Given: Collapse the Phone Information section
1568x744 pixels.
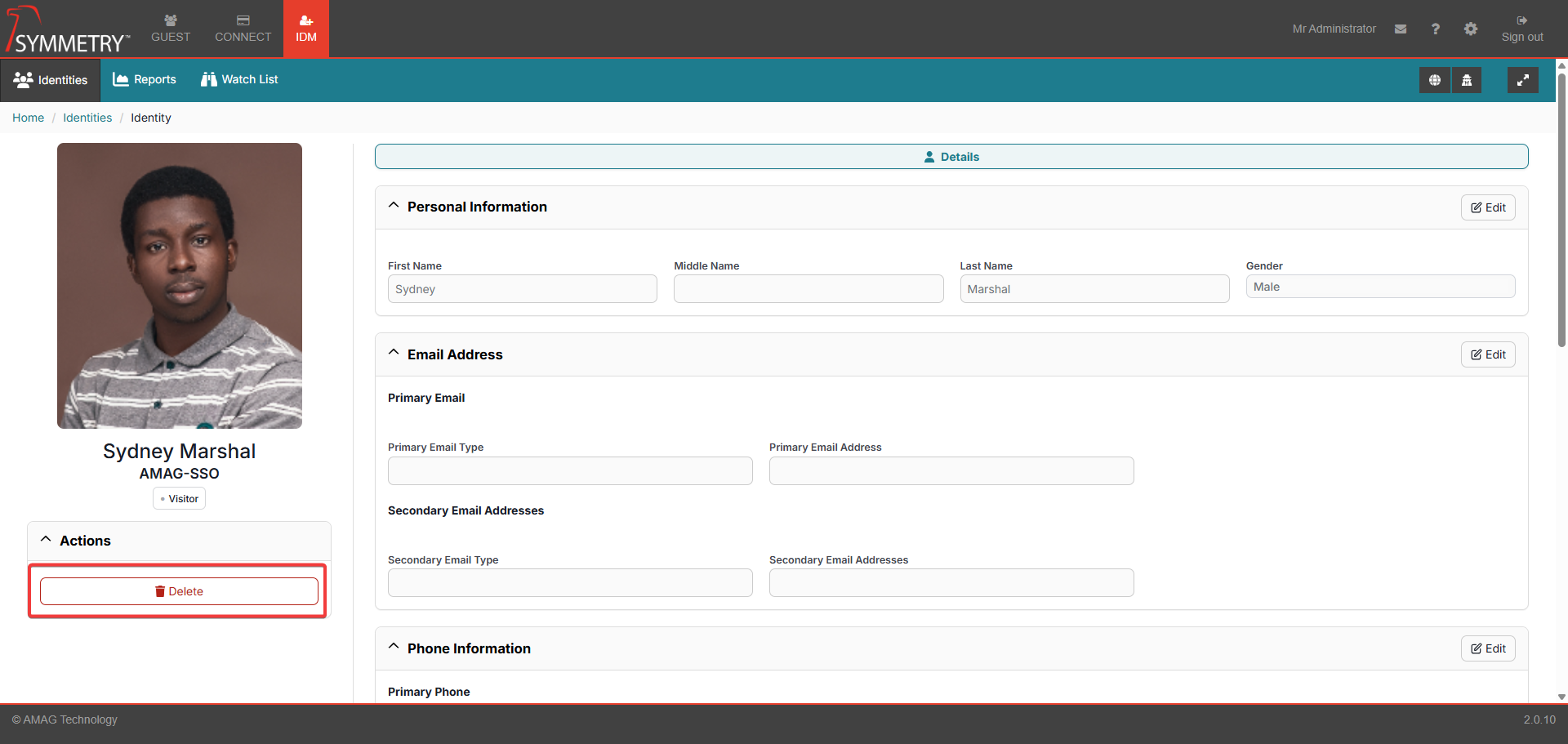Looking at the screenshot, I should [x=394, y=647].
